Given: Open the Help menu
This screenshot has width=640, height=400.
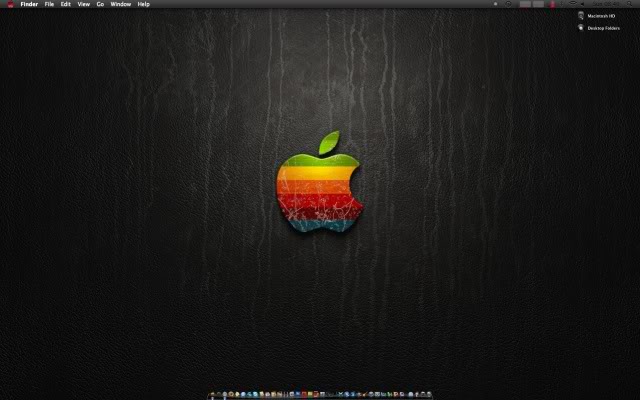Looking at the screenshot, I should click(144, 4).
